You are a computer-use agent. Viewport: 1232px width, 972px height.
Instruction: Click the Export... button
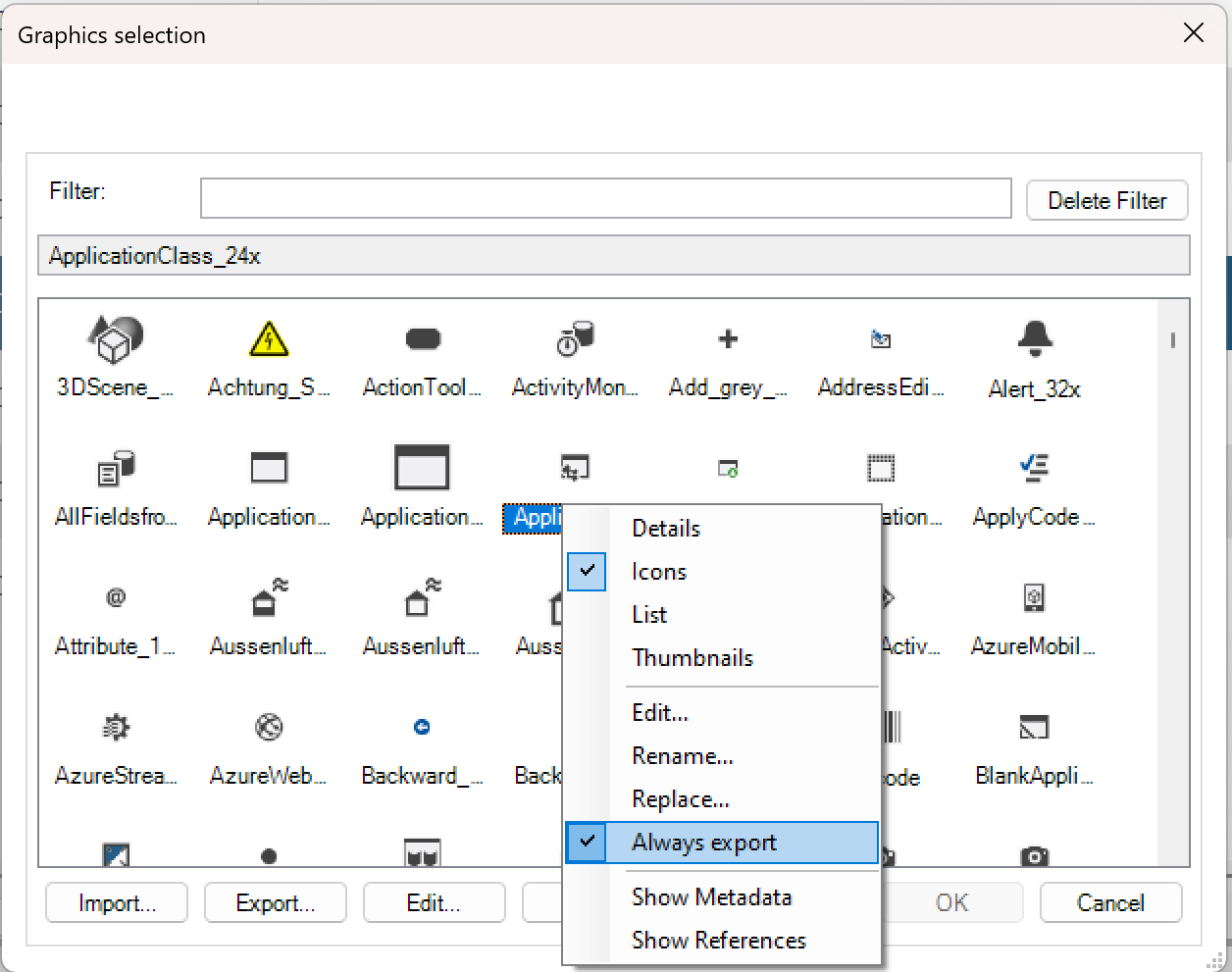click(x=276, y=902)
